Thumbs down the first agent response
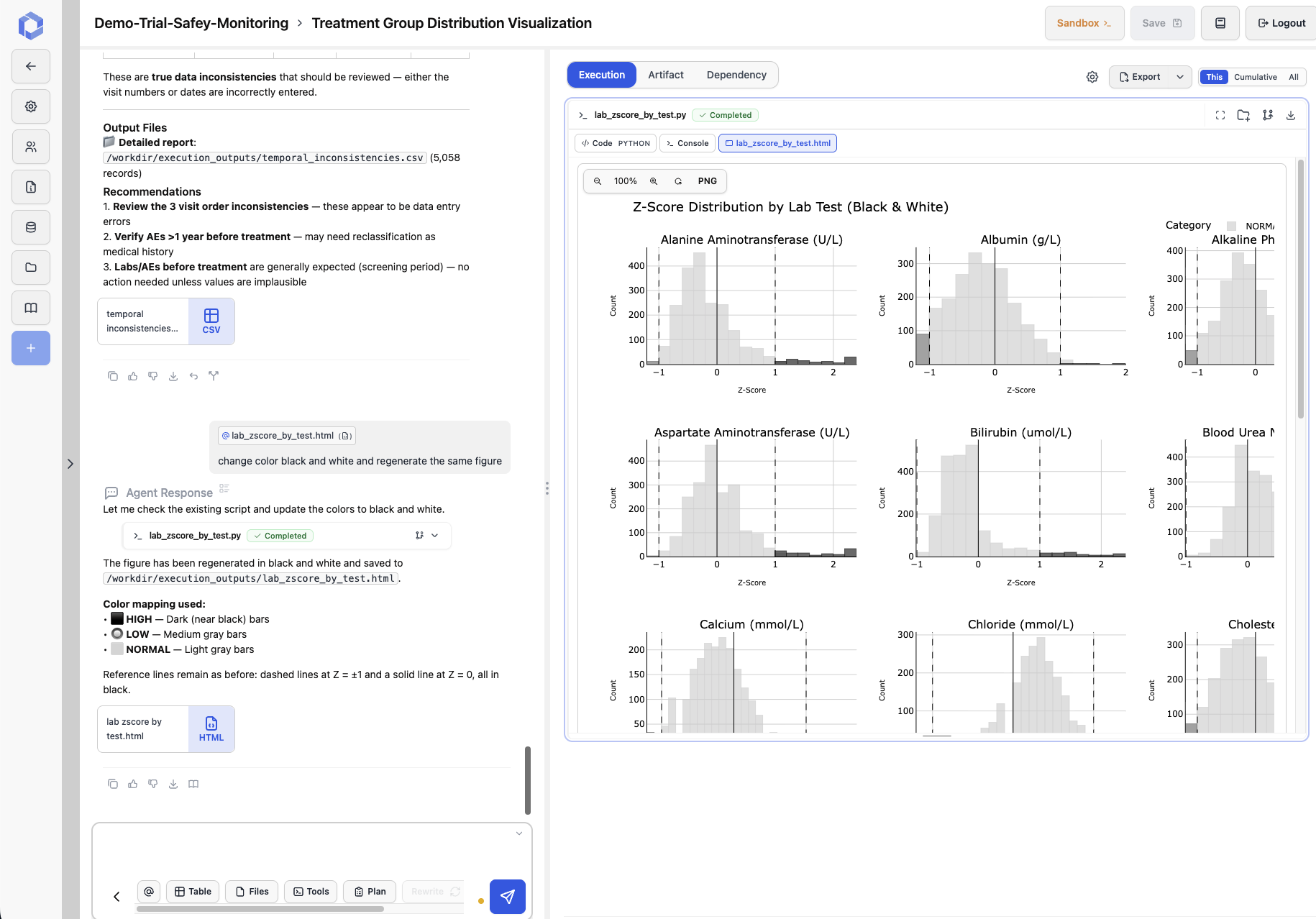1316x919 pixels. (153, 376)
